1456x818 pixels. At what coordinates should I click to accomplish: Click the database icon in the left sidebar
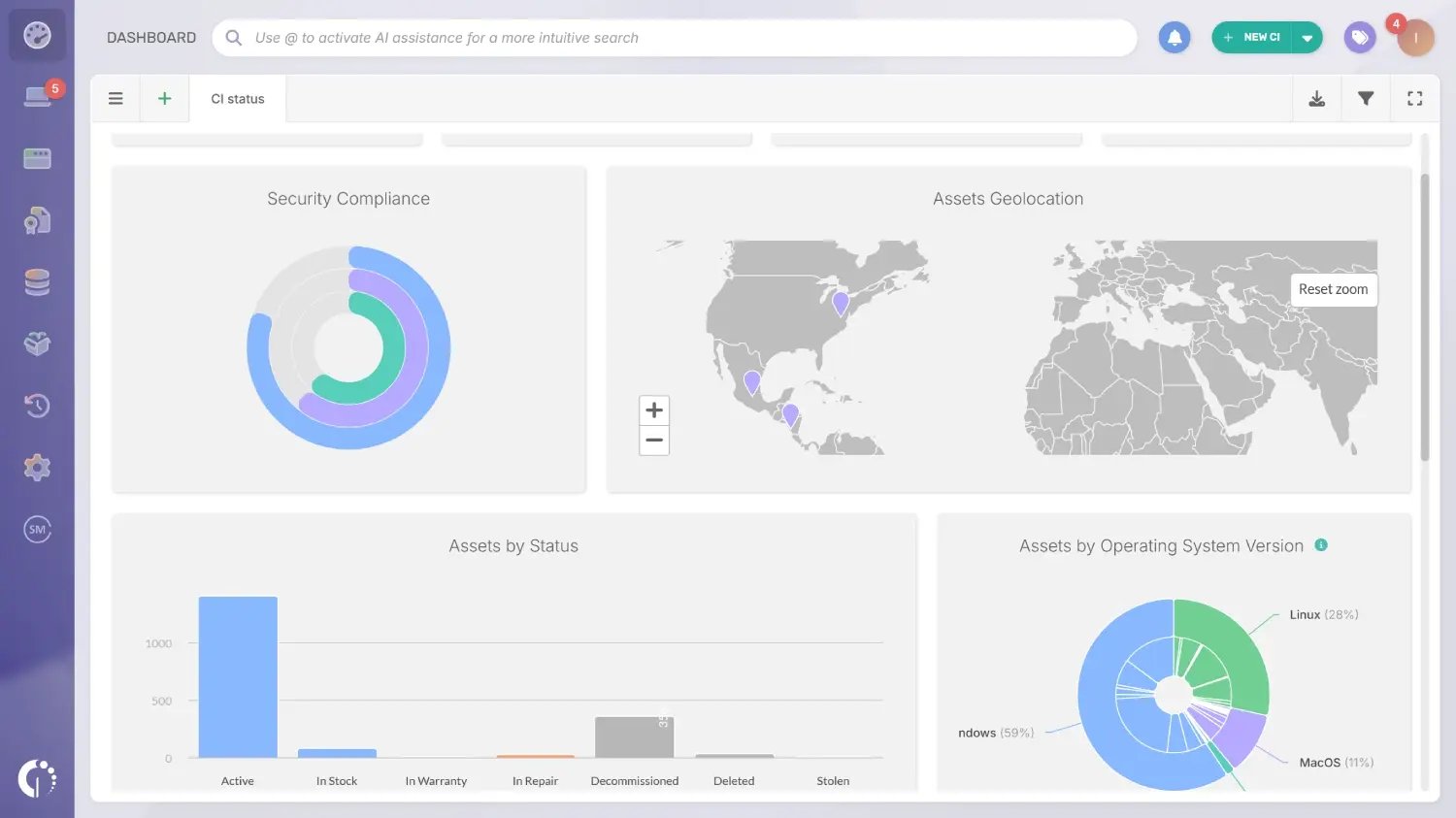pos(36,281)
